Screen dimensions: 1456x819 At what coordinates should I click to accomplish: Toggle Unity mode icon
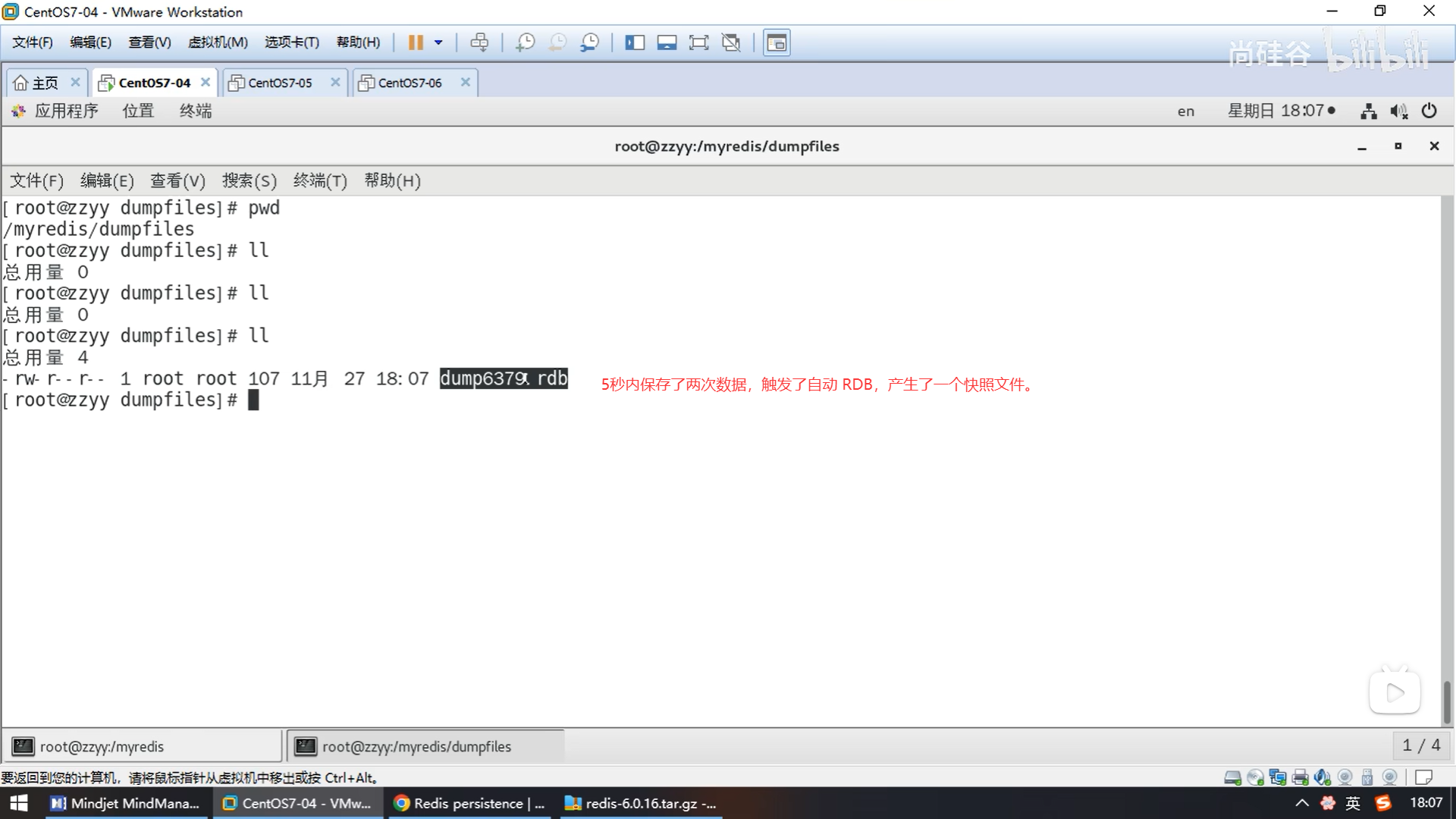pos(731,42)
